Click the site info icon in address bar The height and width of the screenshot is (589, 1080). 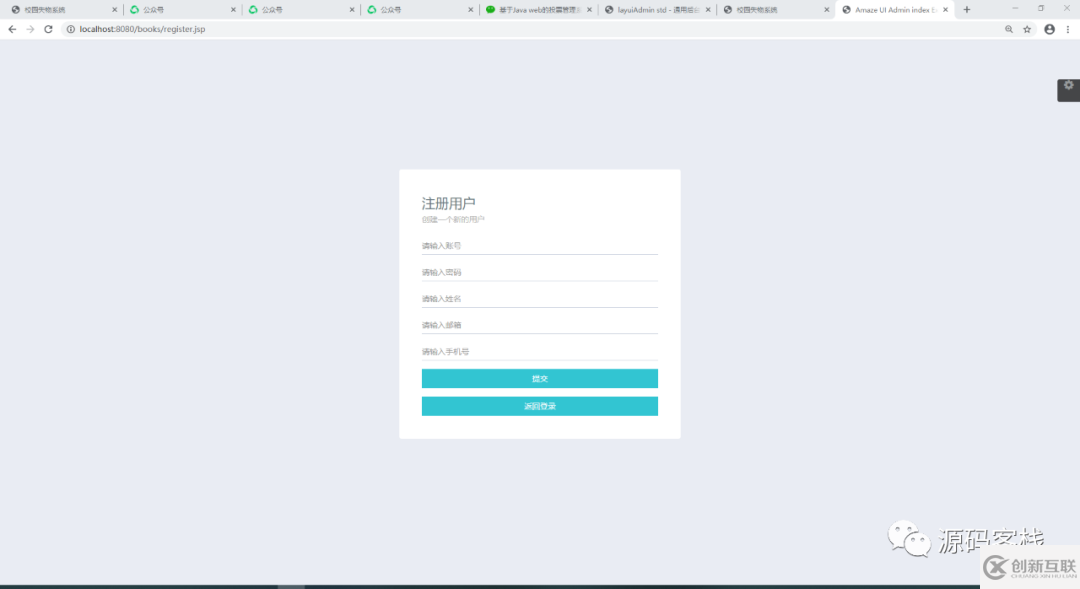[72, 29]
